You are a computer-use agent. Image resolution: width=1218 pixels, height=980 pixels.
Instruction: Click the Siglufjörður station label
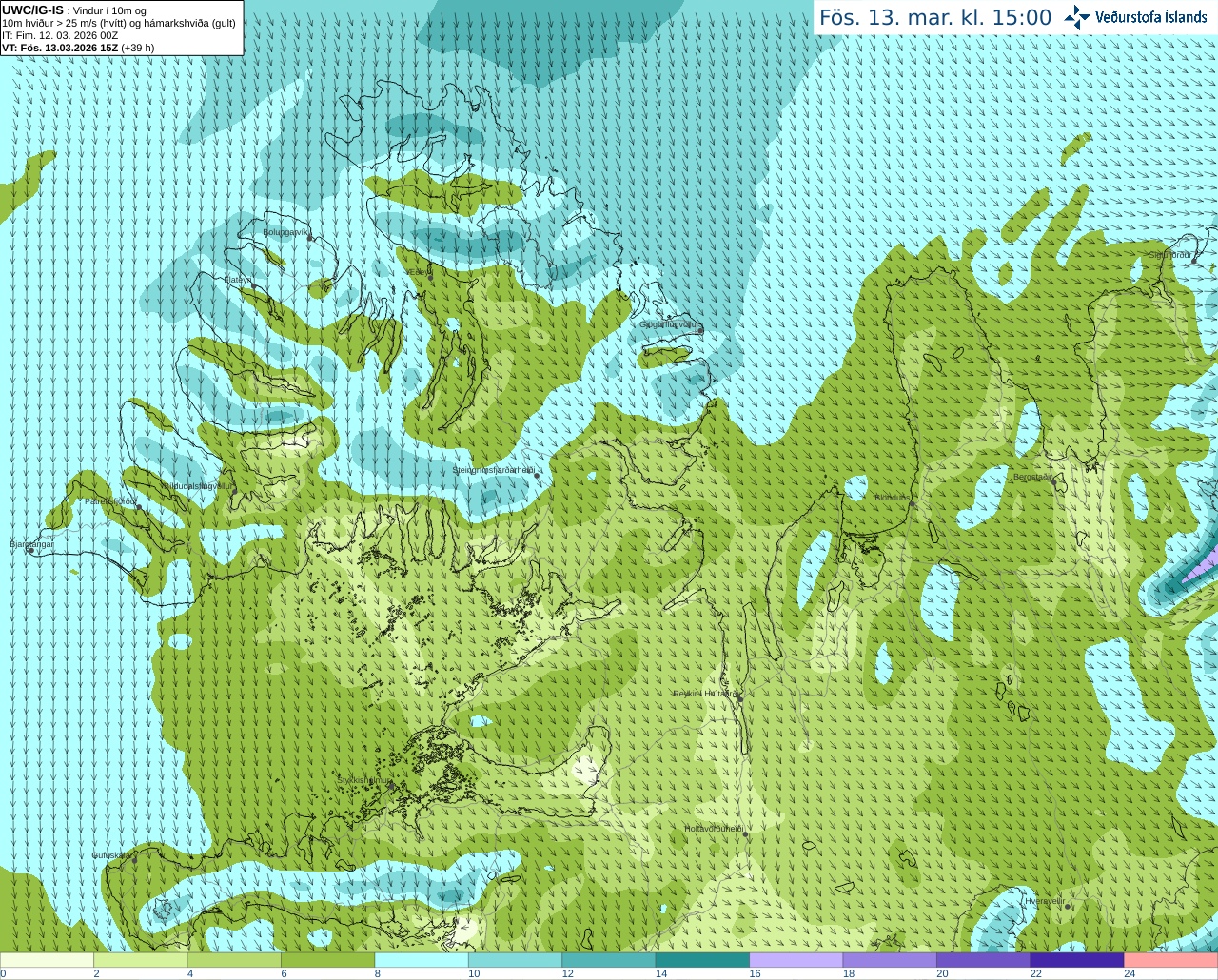point(1170,255)
